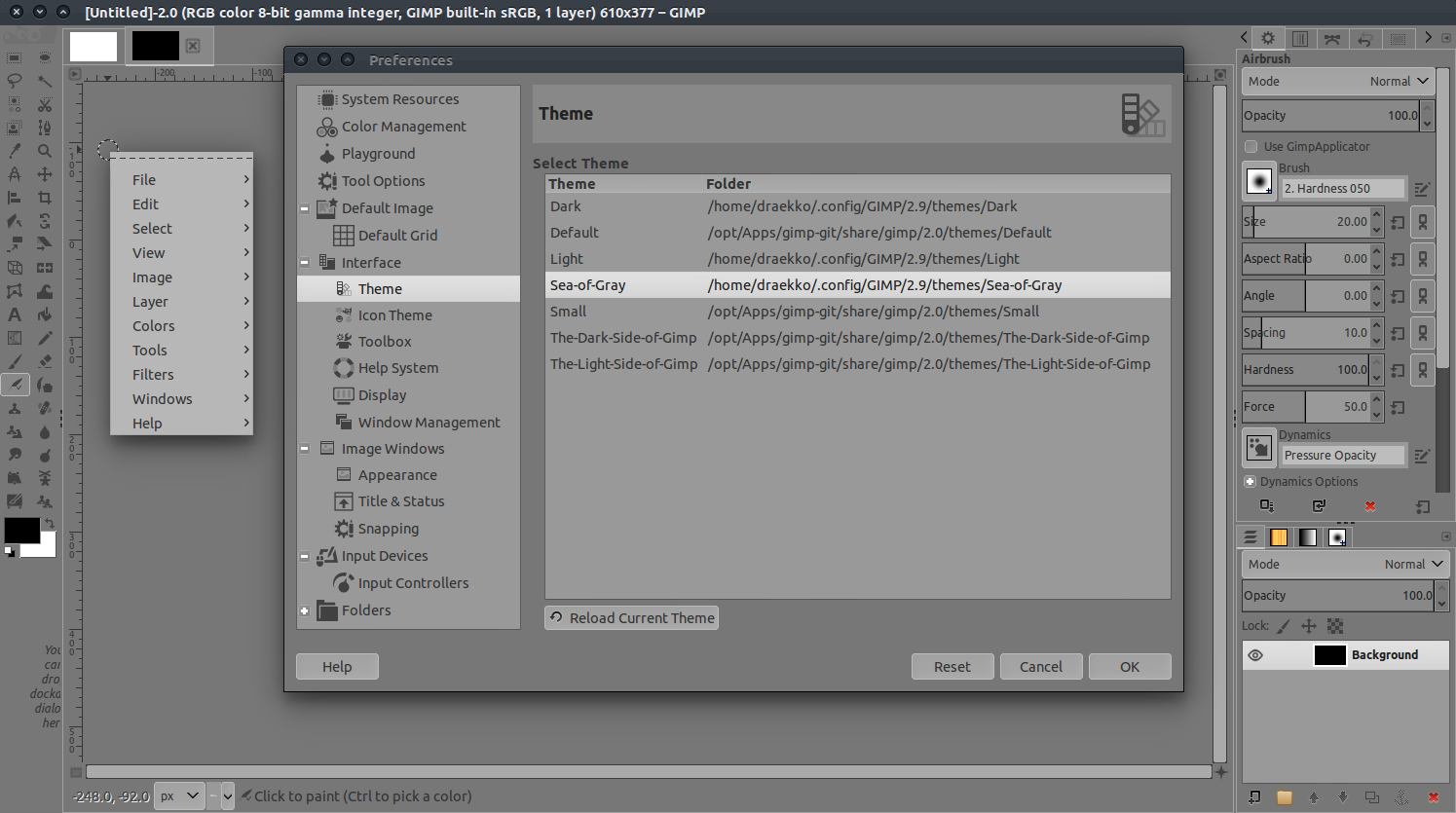
Task: Open brush preview selector thumbnail
Action: click(x=1259, y=180)
